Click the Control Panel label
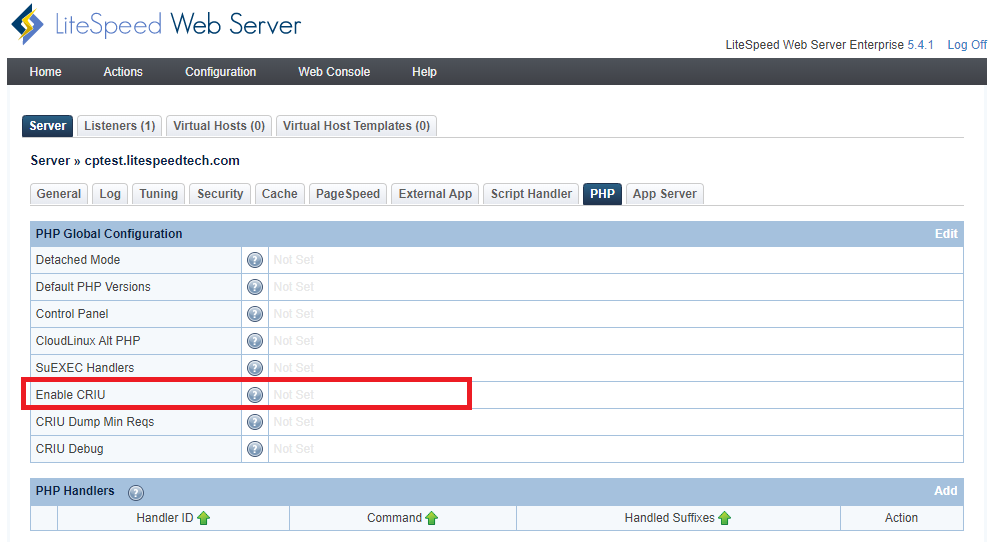This screenshot has width=1003, height=542. click(72, 314)
